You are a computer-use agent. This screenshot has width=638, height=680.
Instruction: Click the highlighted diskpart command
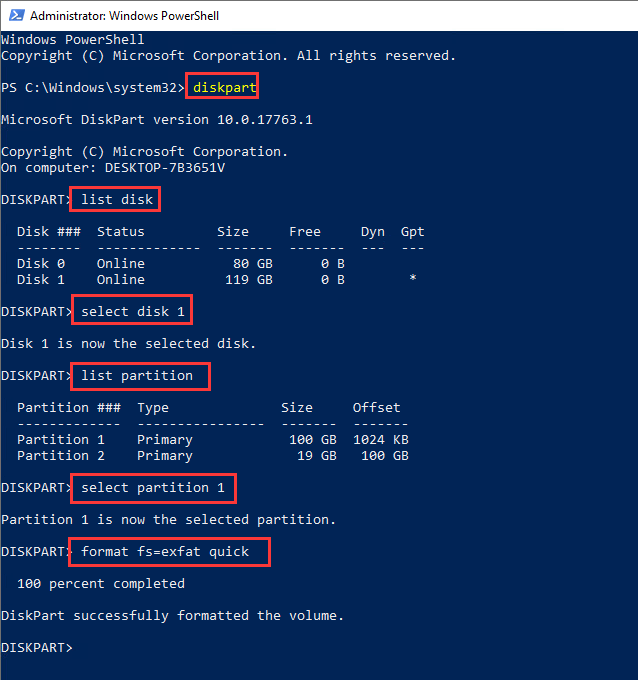click(x=225, y=88)
